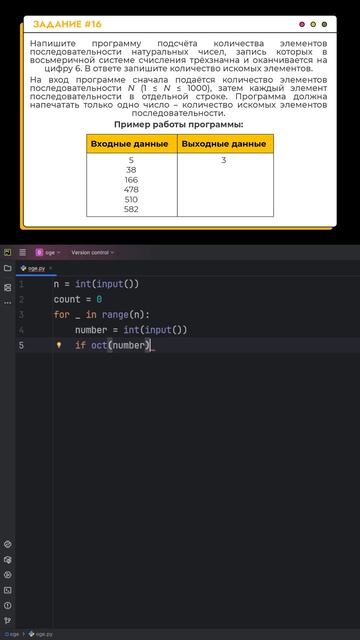Click input value 510 in table

point(131,199)
